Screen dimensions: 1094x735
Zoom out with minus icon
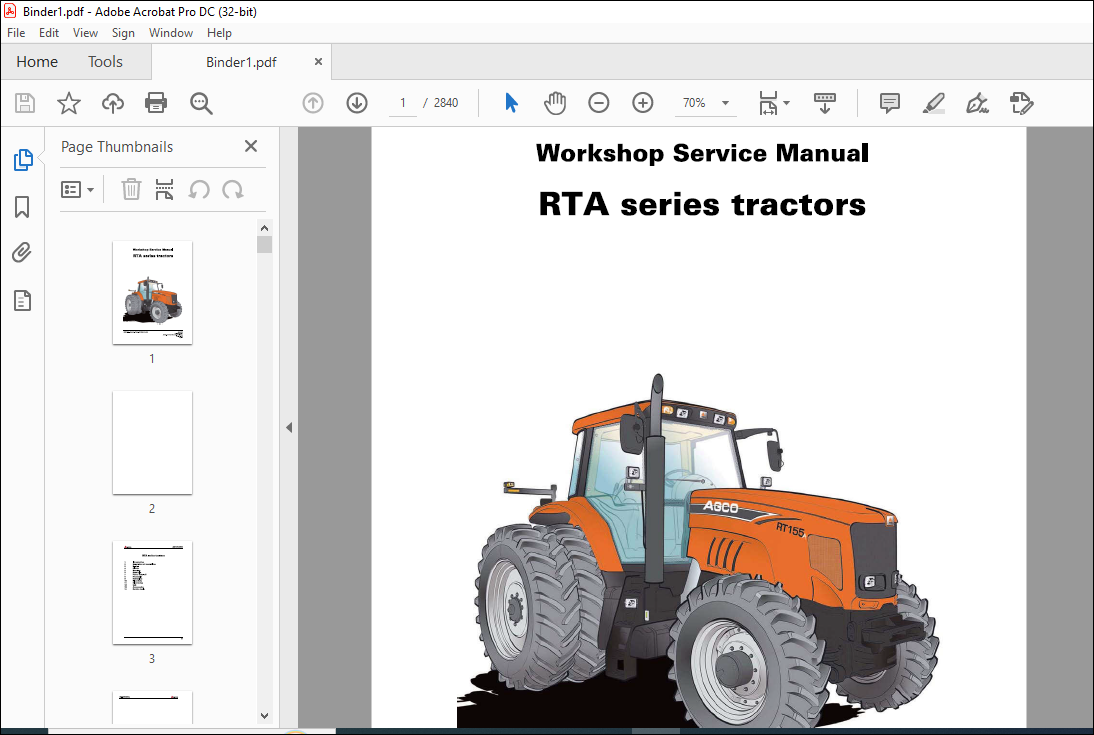(x=599, y=103)
